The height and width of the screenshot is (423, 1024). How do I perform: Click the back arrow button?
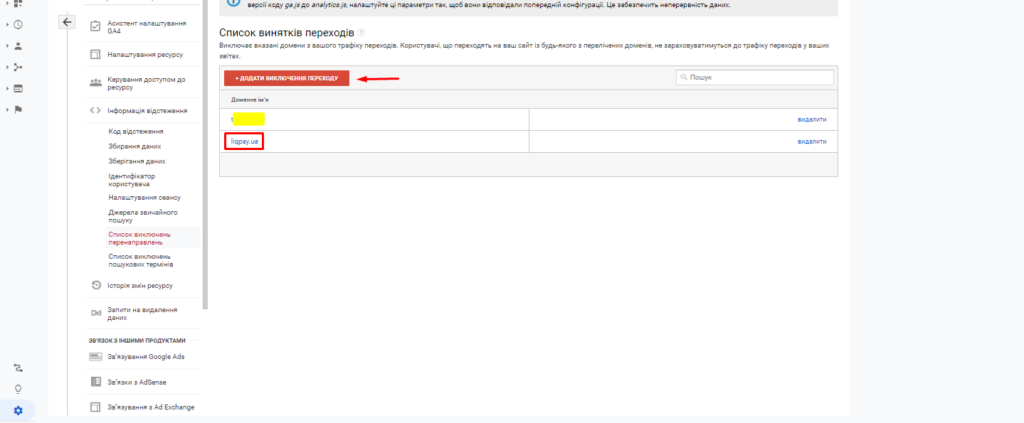point(67,22)
